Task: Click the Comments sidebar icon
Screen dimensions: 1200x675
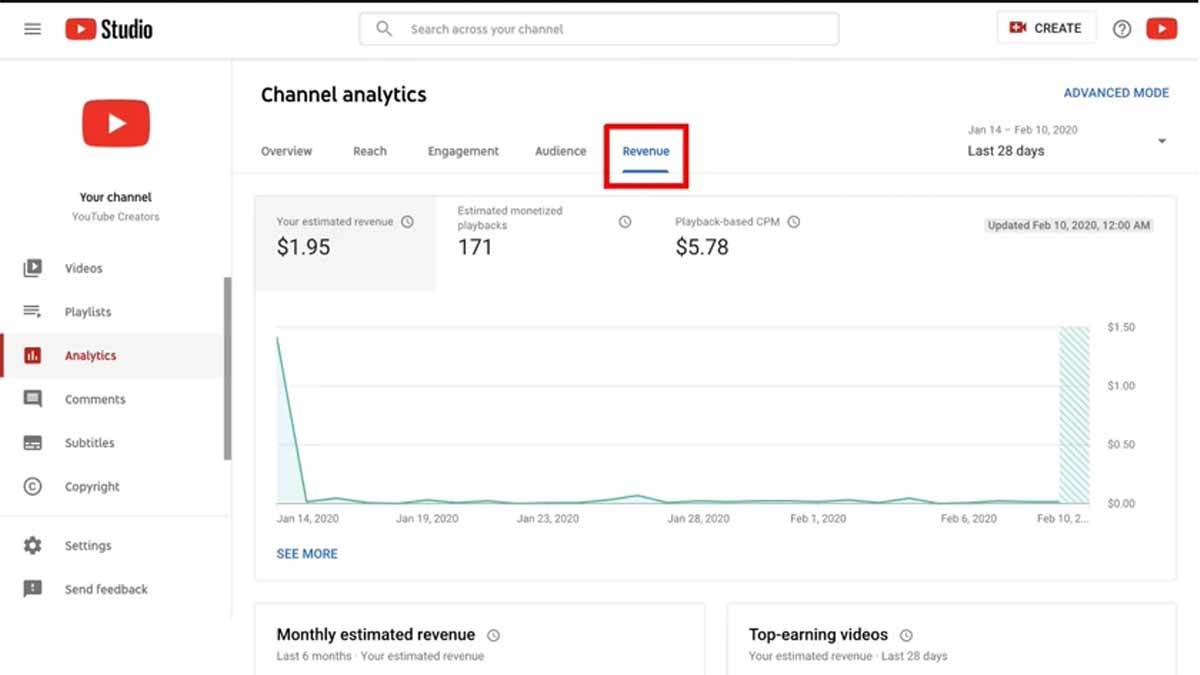Action: 33,399
